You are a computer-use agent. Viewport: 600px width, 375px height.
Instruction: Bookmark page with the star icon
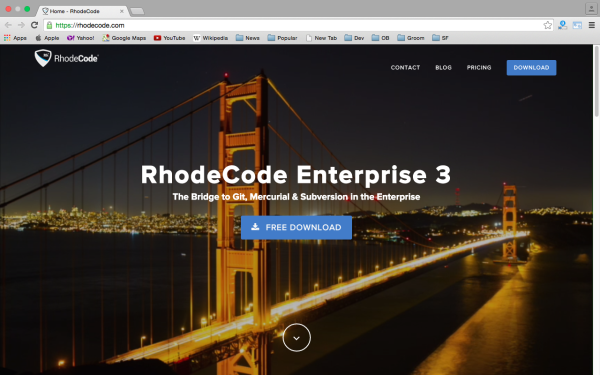tap(548, 25)
